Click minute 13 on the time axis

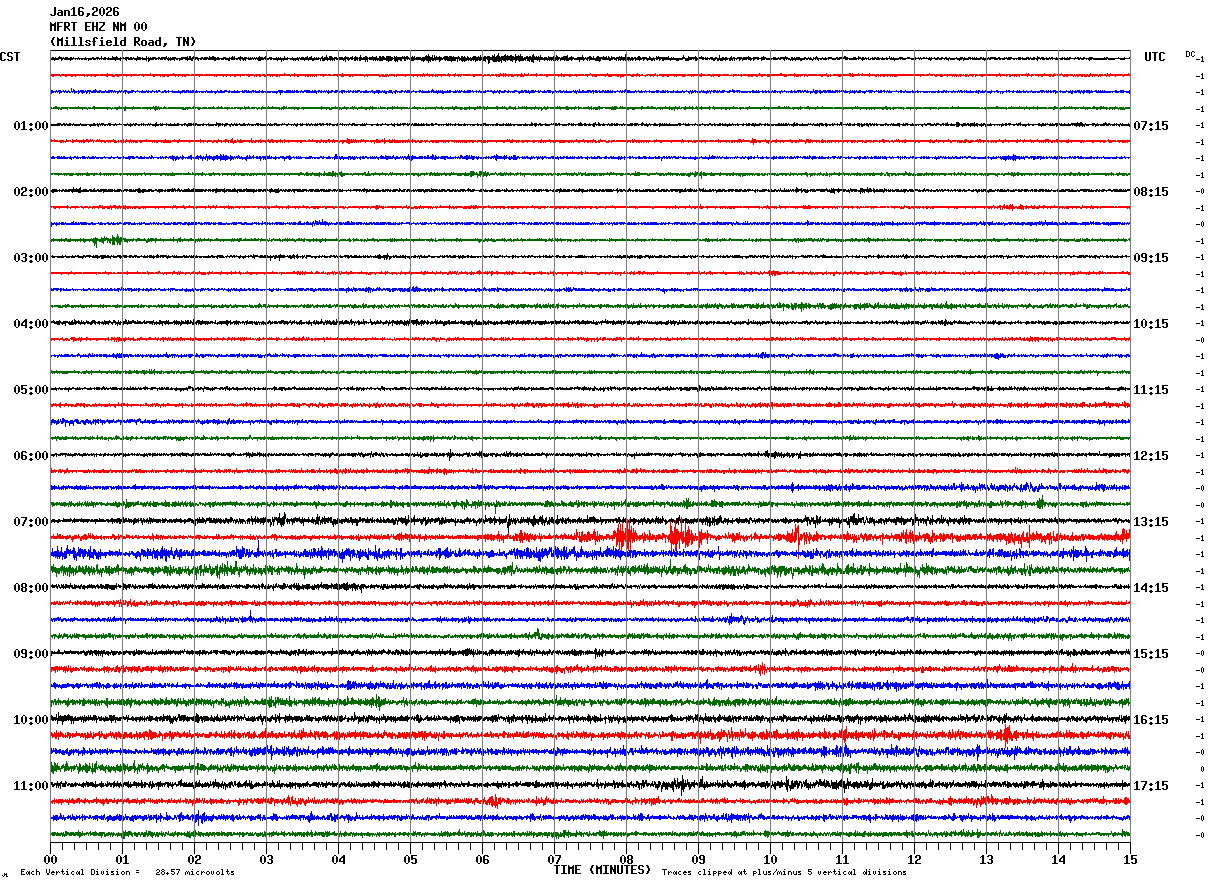(x=986, y=858)
